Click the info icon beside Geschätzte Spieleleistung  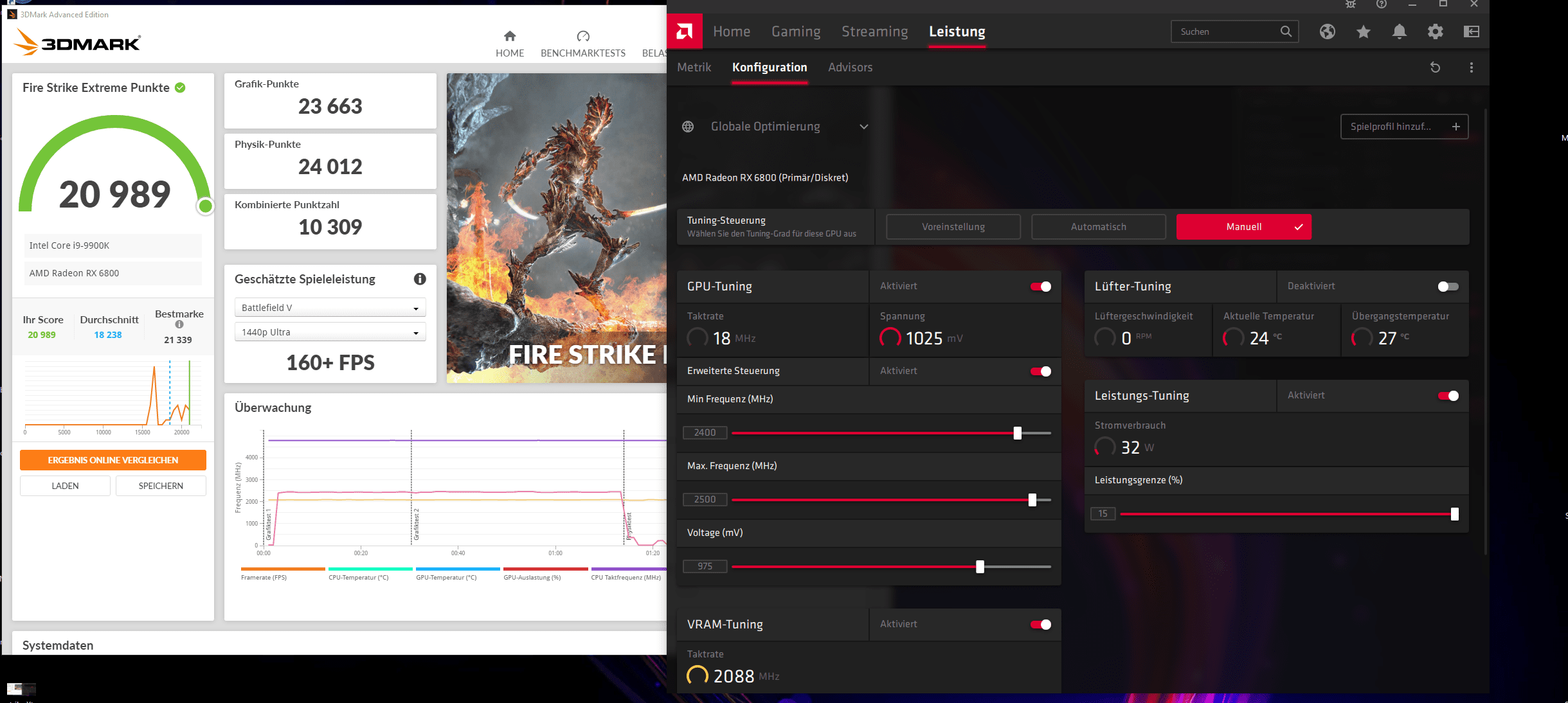(x=420, y=279)
